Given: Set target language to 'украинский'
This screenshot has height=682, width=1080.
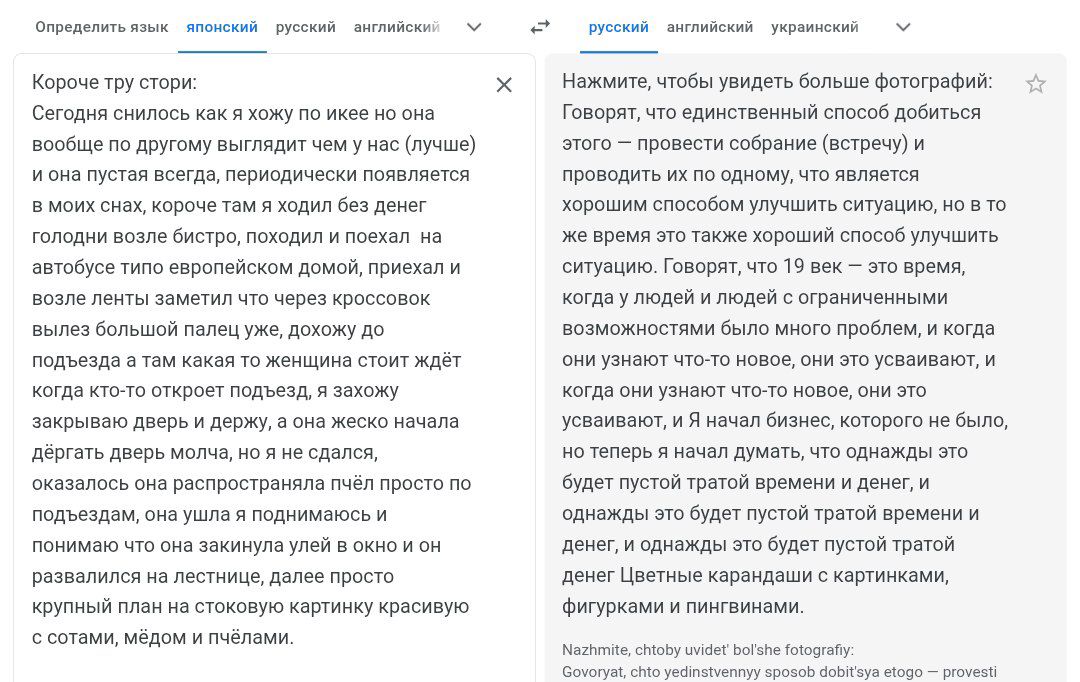Looking at the screenshot, I should point(815,28).
